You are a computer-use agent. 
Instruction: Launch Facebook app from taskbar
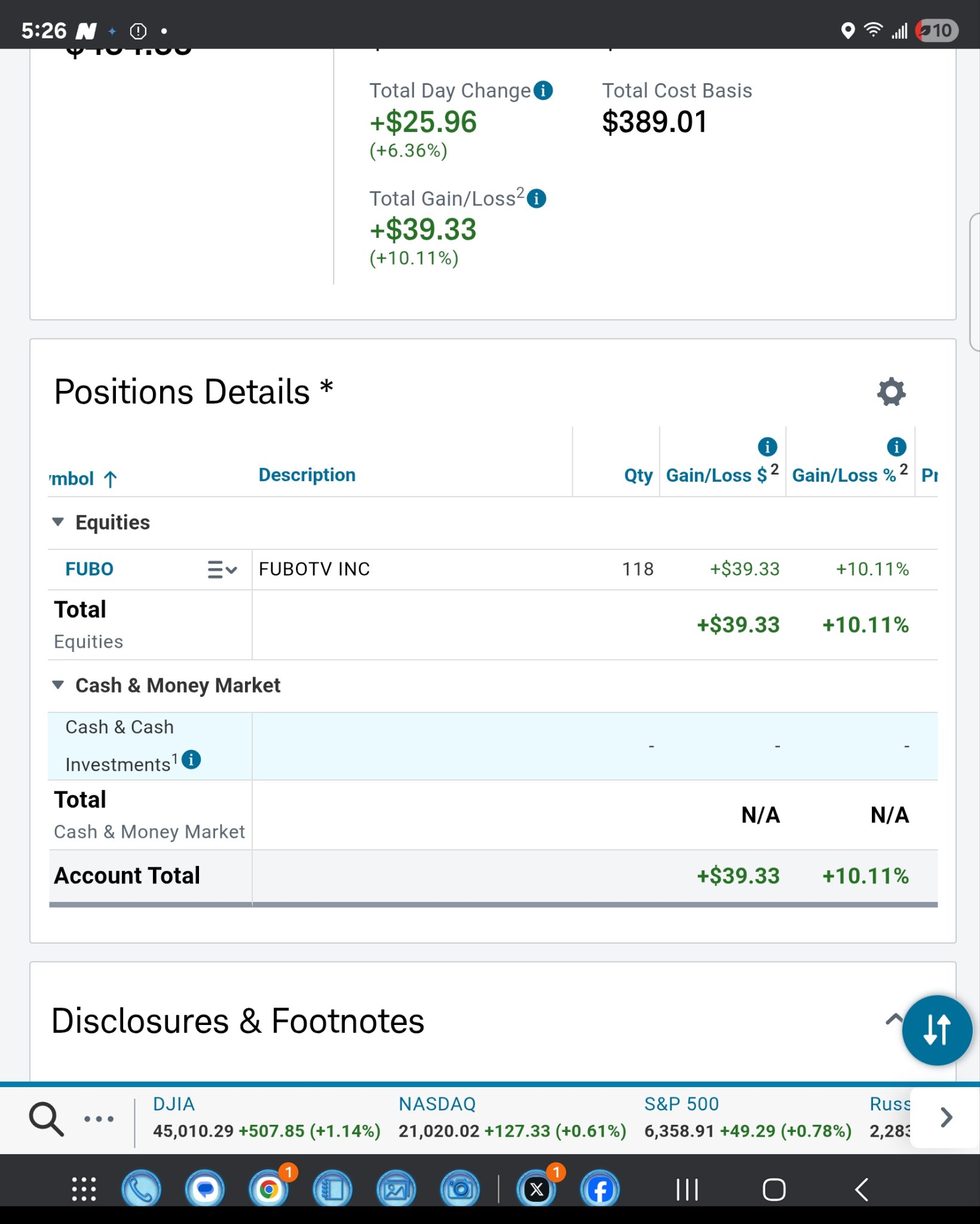[x=600, y=1189]
